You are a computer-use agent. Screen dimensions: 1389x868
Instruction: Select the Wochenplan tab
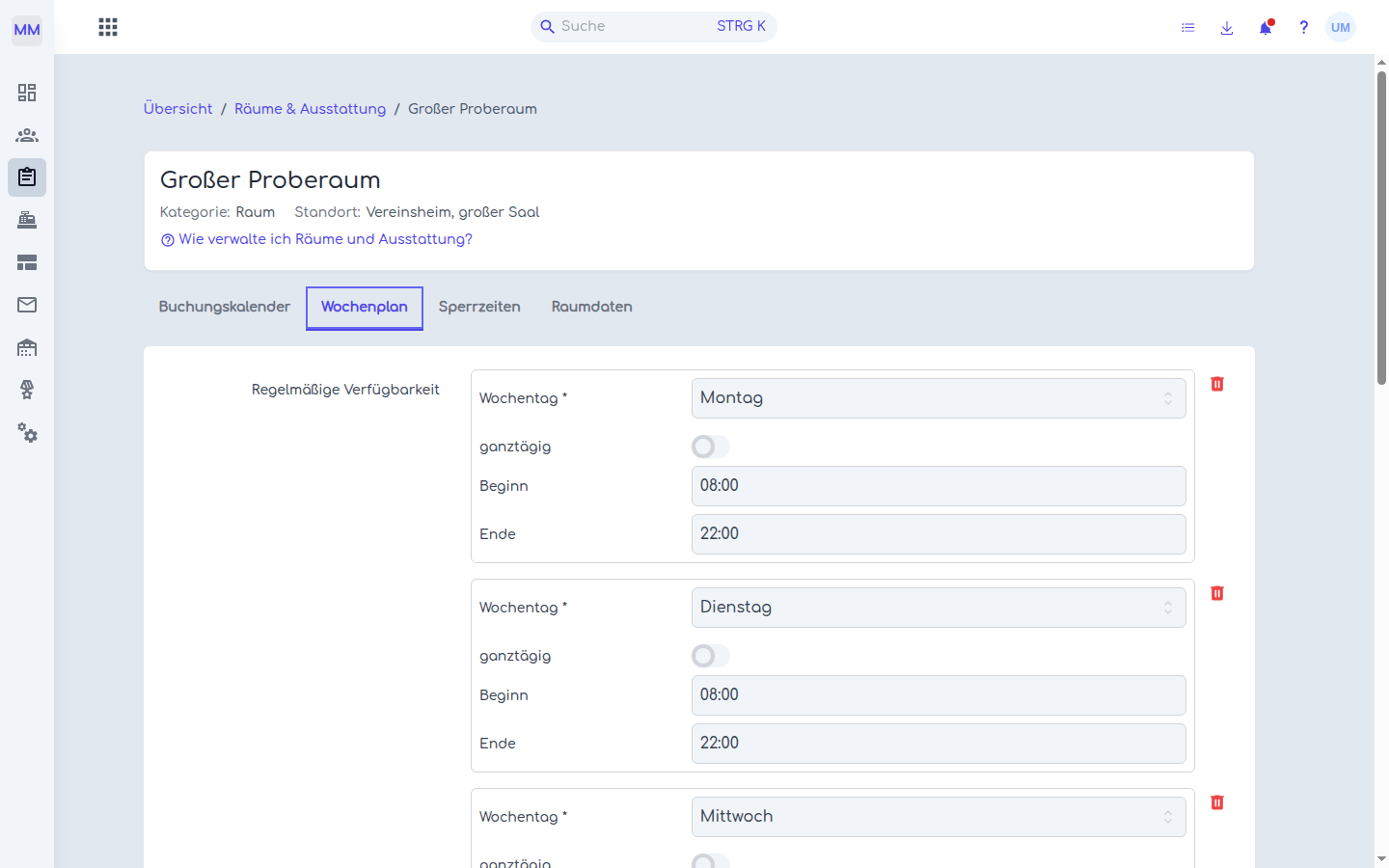point(365,308)
